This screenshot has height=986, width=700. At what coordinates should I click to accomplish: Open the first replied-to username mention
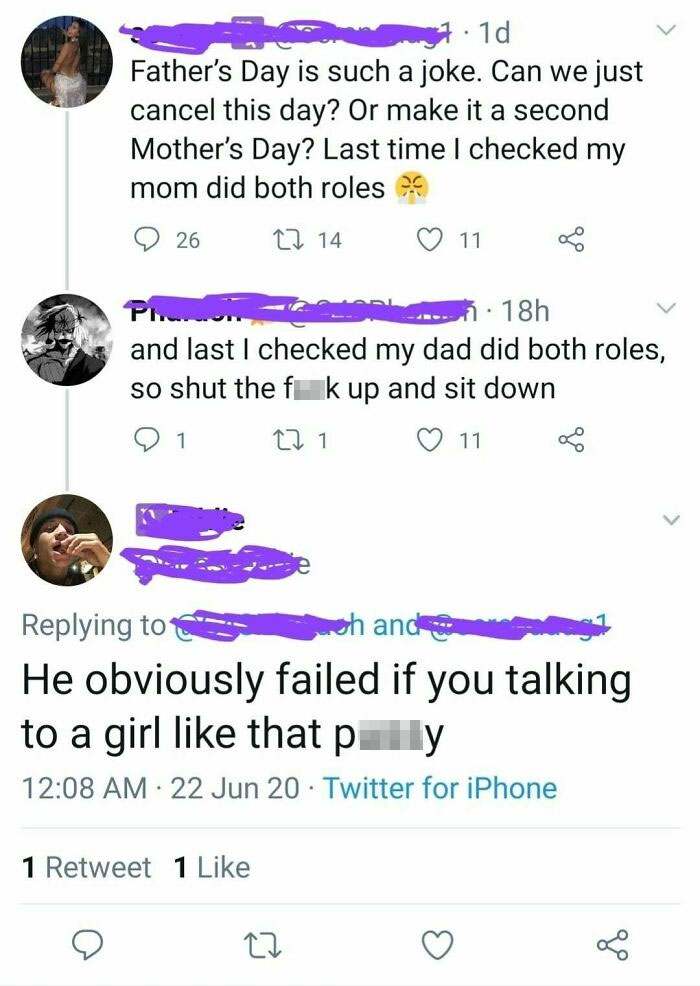click(x=250, y=624)
